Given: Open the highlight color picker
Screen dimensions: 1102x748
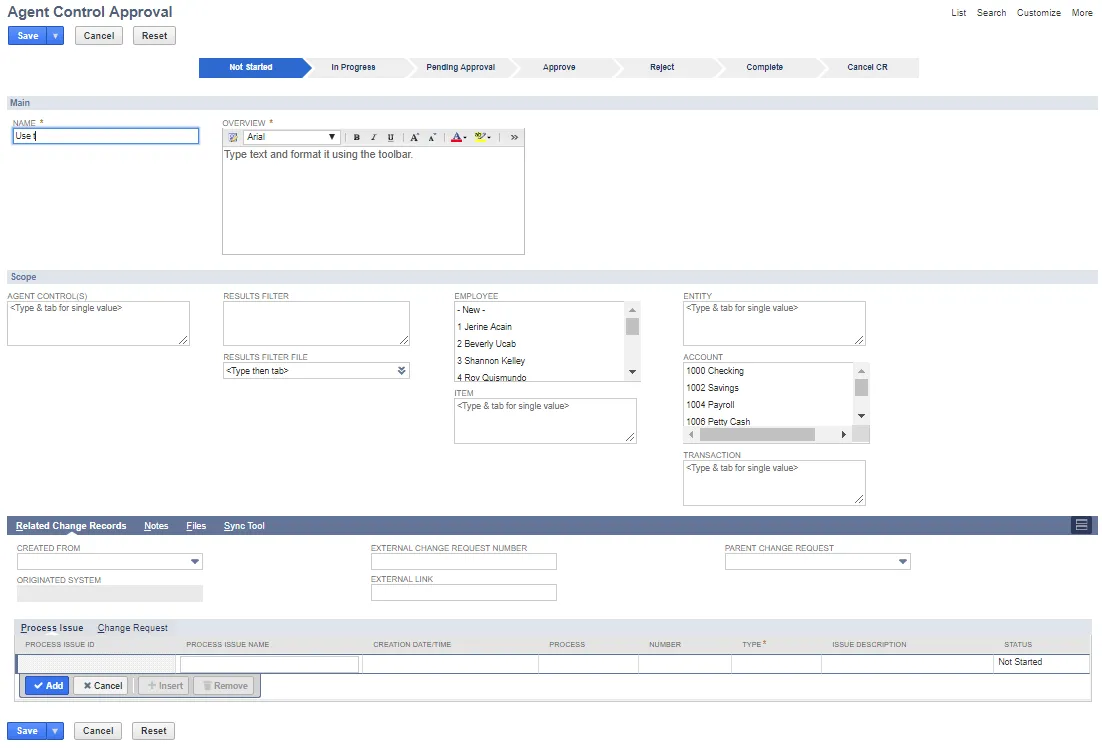Looking at the screenshot, I should pyautogui.click(x=482, y=137).
